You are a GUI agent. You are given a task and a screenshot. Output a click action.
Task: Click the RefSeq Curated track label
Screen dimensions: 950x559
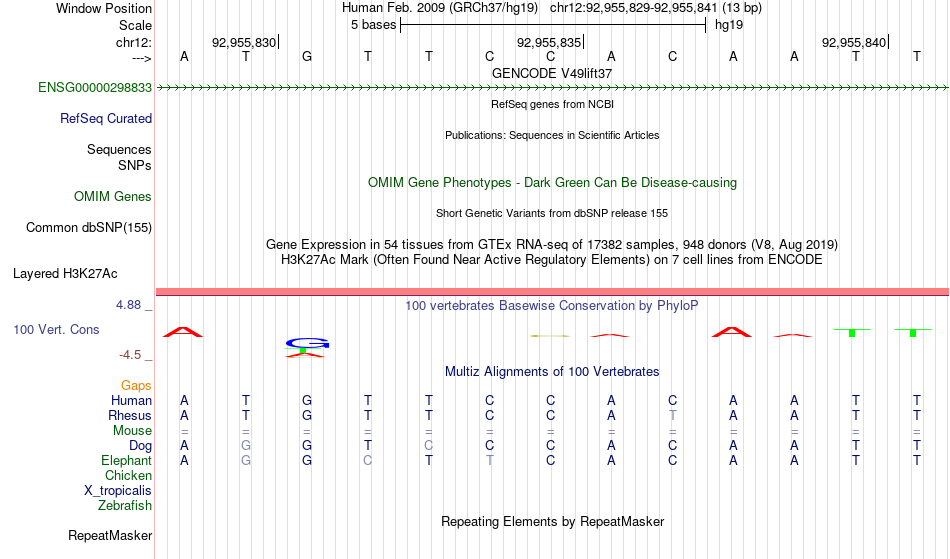[105, 119]
